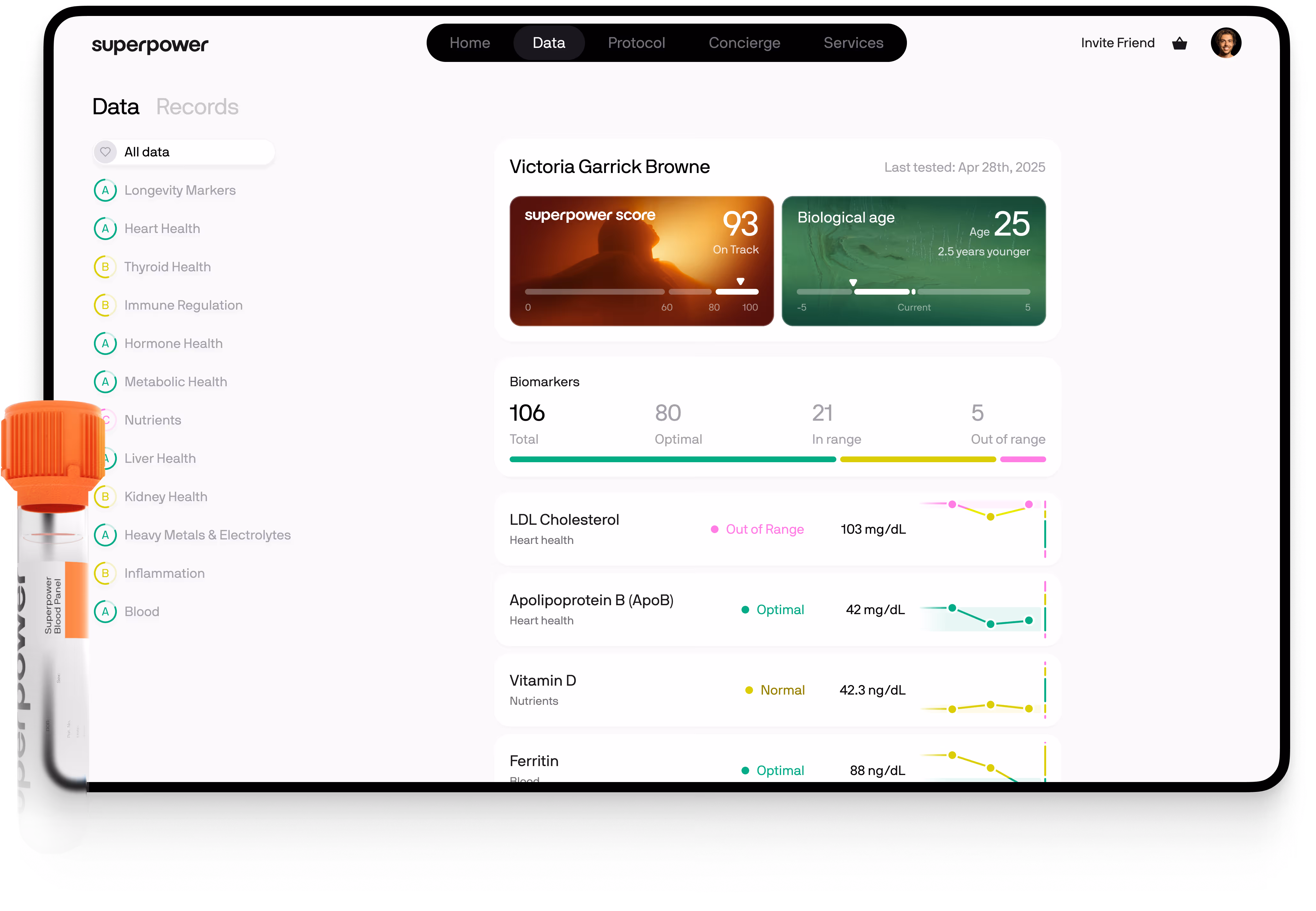Screen dimensions: 1316x911
Task: Click the user profile avatar
Action: [1226, 43]
